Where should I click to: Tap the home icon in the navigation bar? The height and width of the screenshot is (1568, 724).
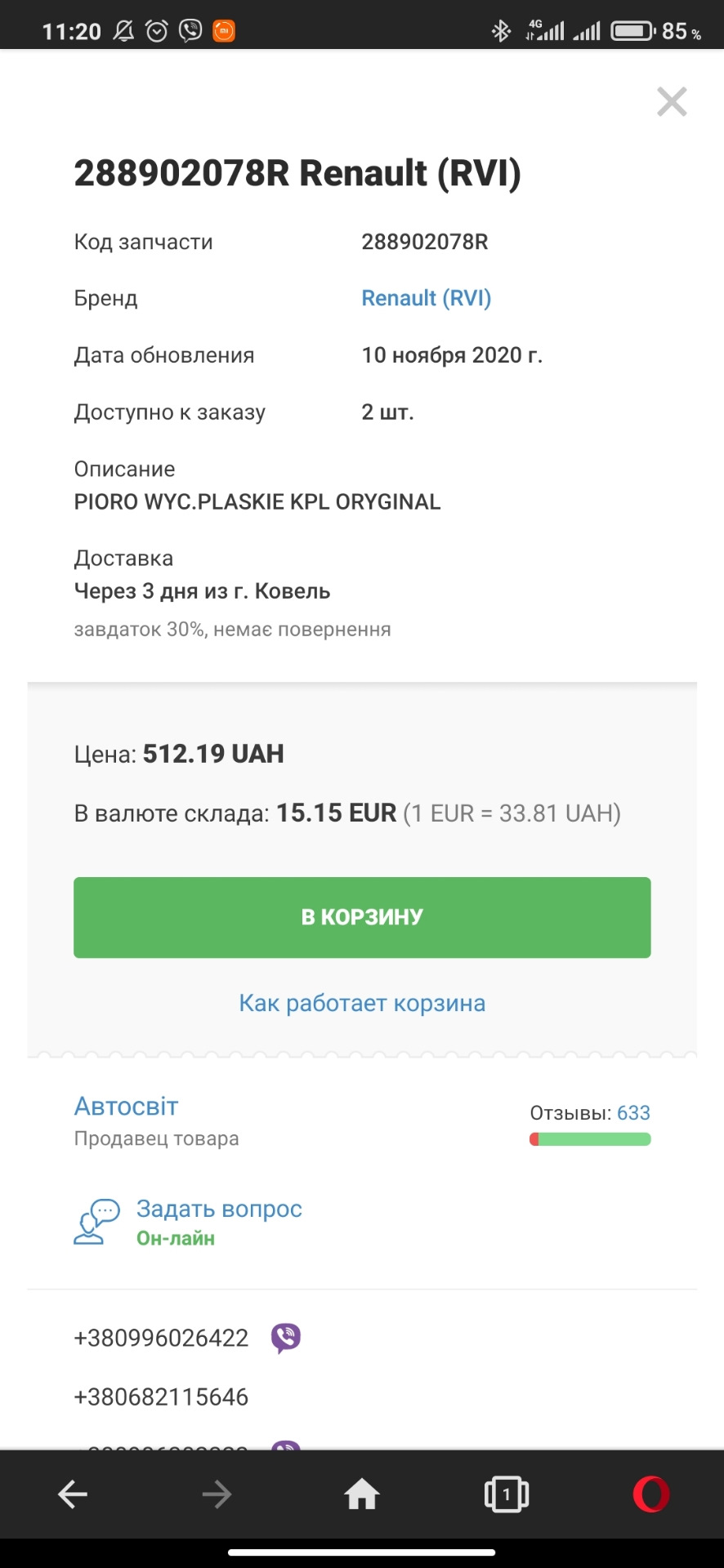coord(361,1494)
